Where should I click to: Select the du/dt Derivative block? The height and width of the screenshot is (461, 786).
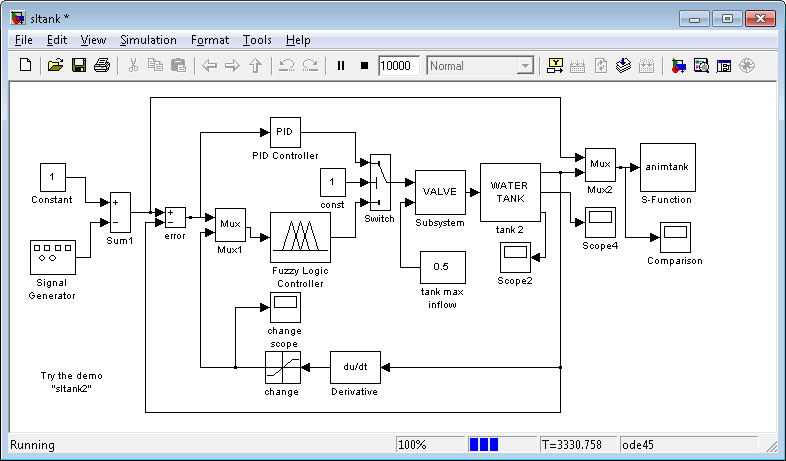pyautogui.click(x=355, y=367)
